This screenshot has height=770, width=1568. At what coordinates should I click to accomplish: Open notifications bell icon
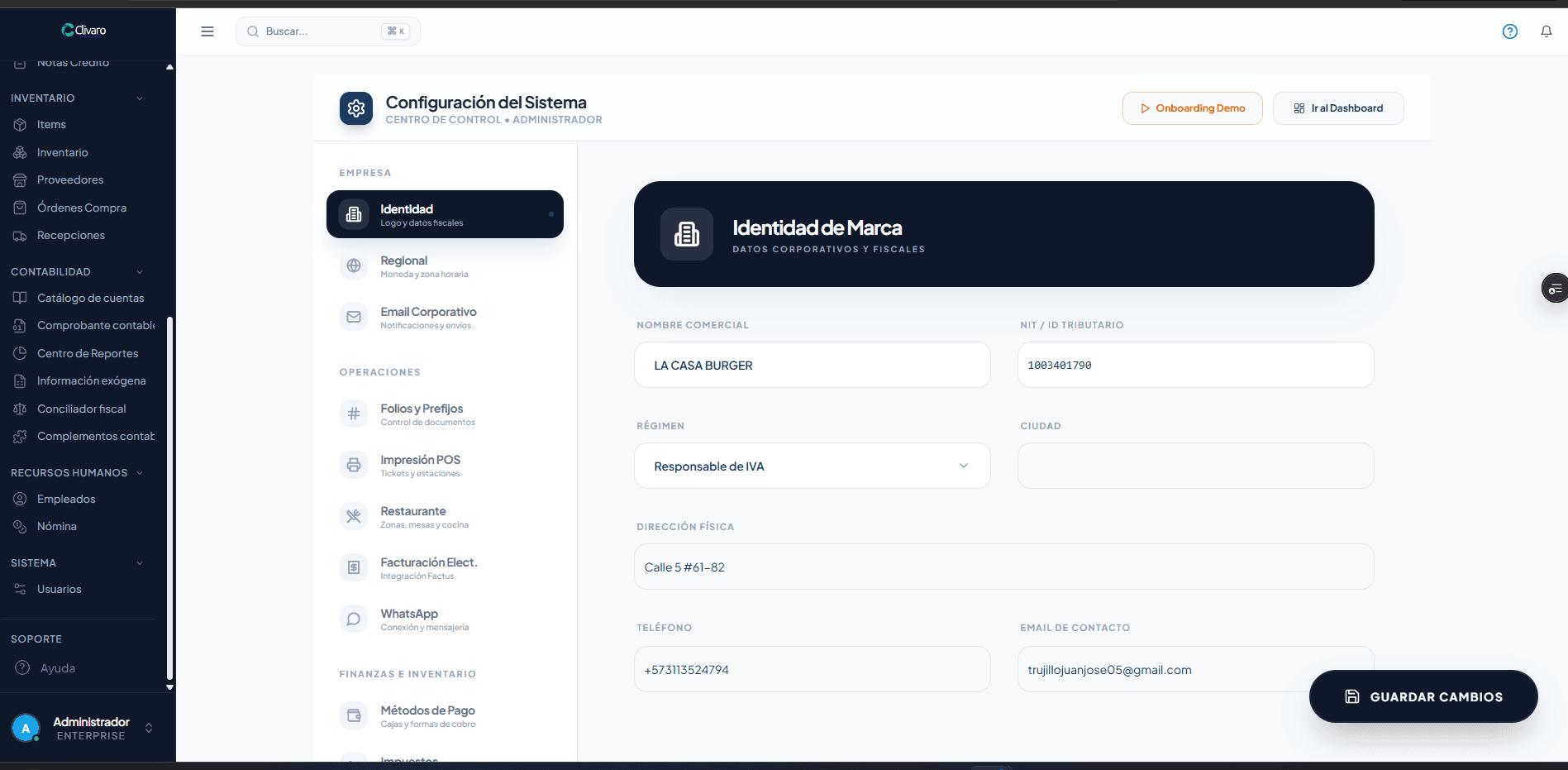(x=1546, y=31)
